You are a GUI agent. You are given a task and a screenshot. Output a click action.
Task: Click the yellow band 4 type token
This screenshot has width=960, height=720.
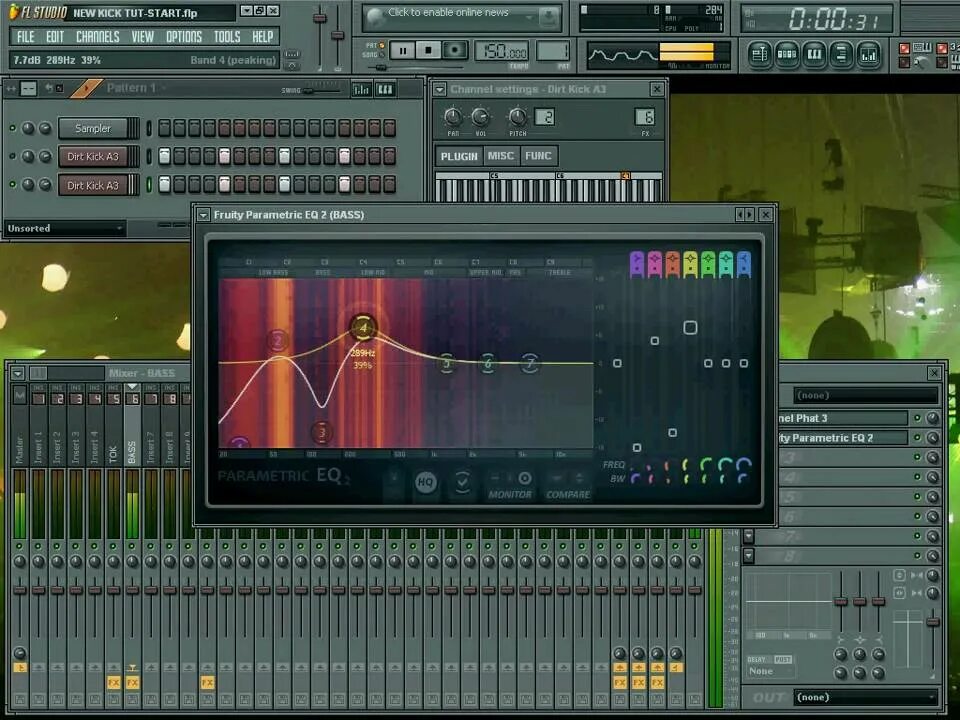click(x=690, y=264)
